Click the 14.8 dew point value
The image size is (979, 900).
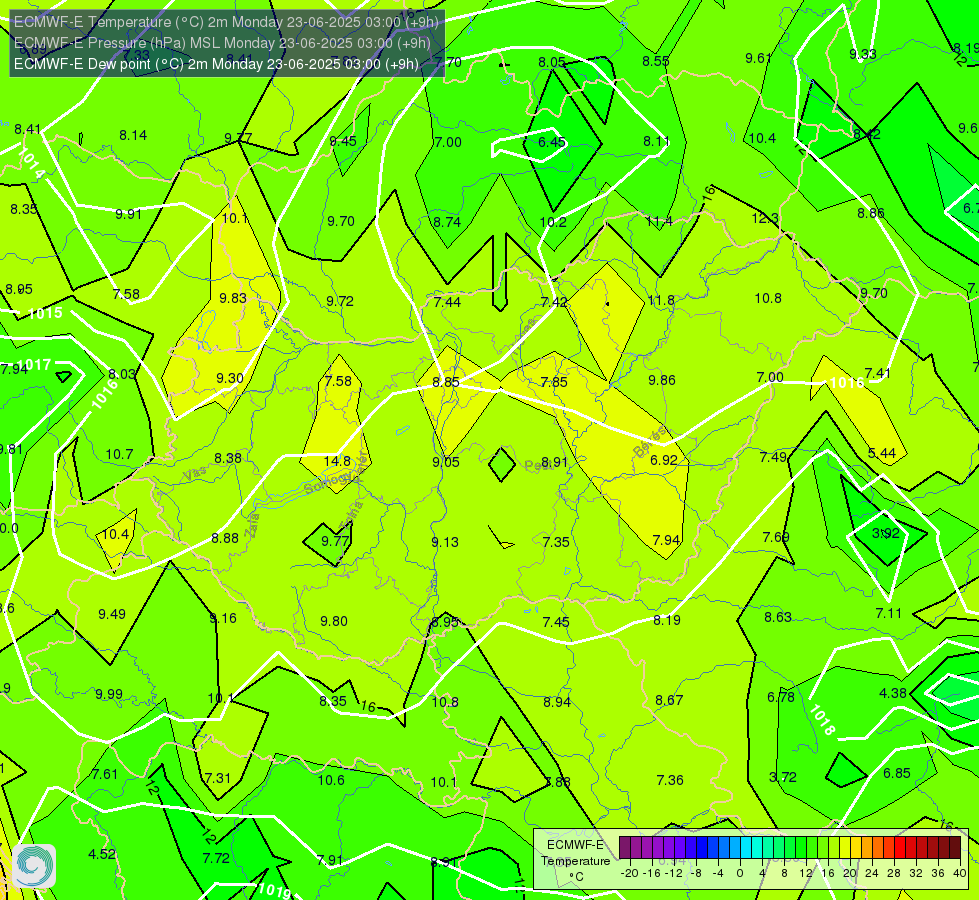click(337, 461)
